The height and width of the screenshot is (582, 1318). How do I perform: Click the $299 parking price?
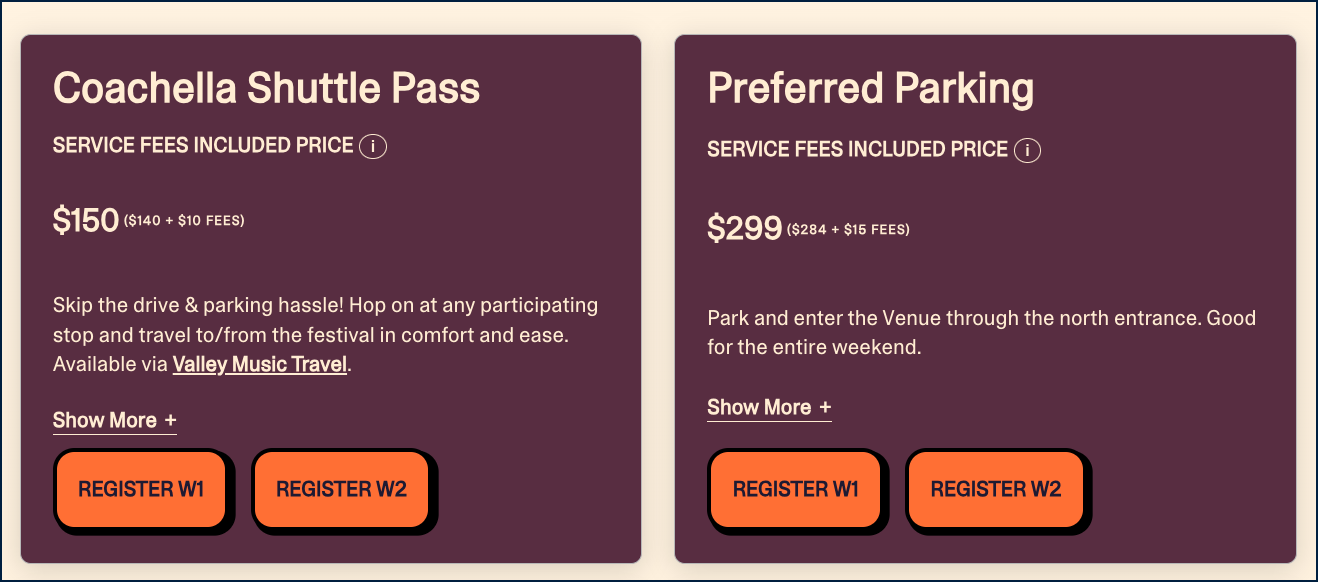click(744, 229)
